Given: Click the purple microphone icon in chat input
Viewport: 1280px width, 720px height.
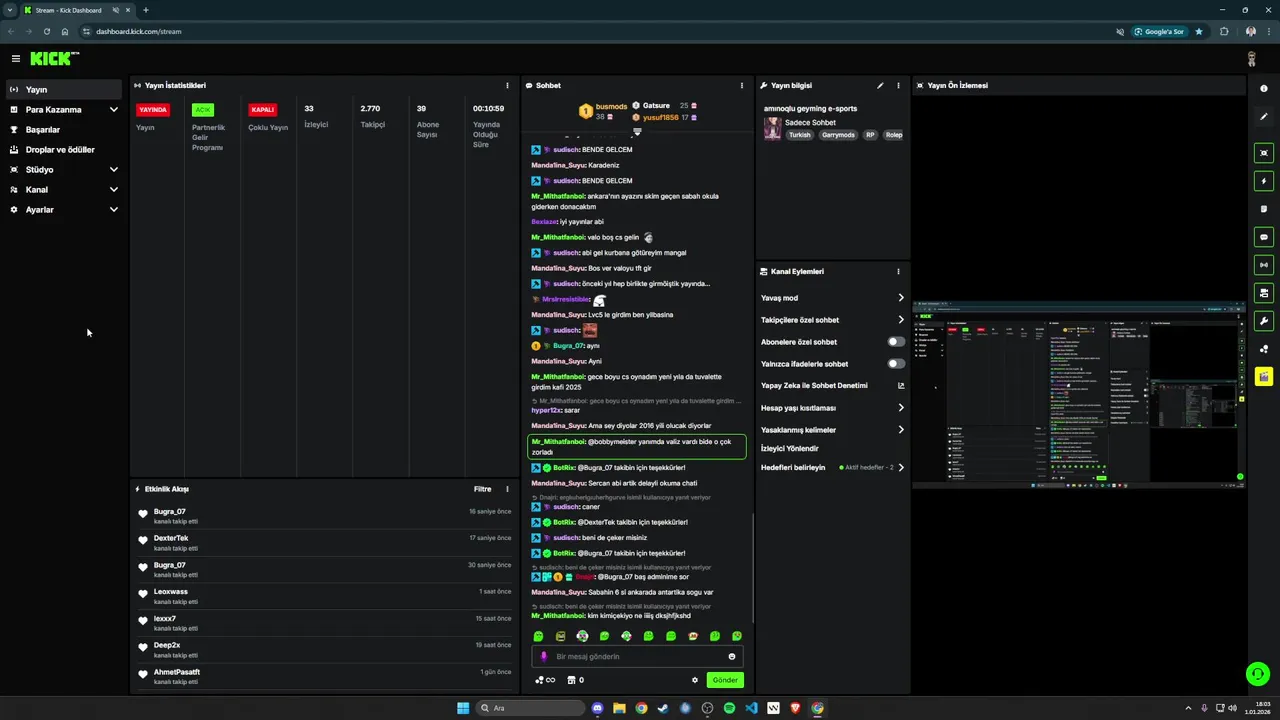Looking at the screenshot, I should pyautogui.click(x=544, y=657).
